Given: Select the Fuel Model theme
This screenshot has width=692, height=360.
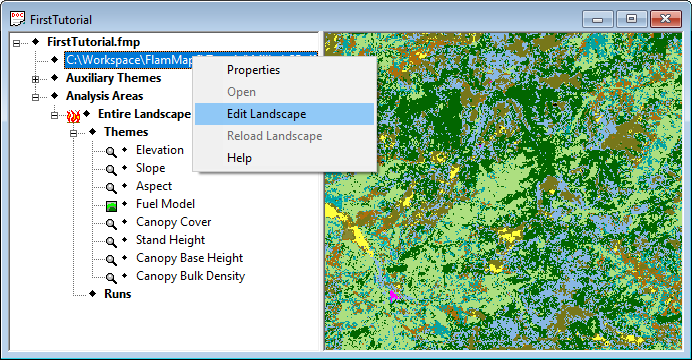Looking at the screenshot, I should pyautogui.click(x=165, y=204).
